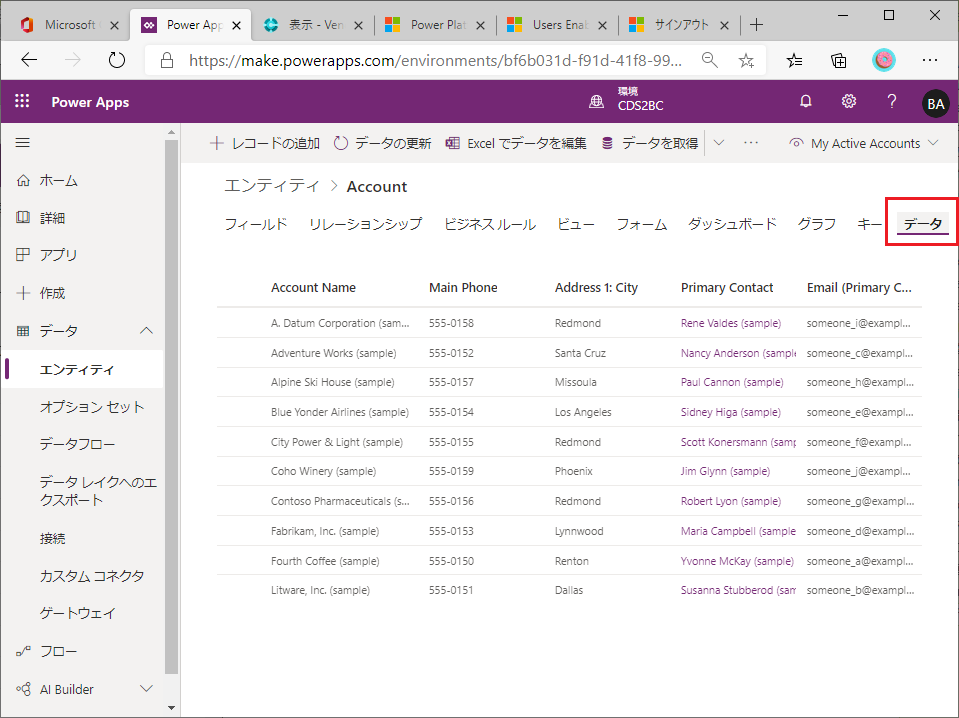959x718 pixels.
Task: Open the BA account avatar
Action: point(935,103)
